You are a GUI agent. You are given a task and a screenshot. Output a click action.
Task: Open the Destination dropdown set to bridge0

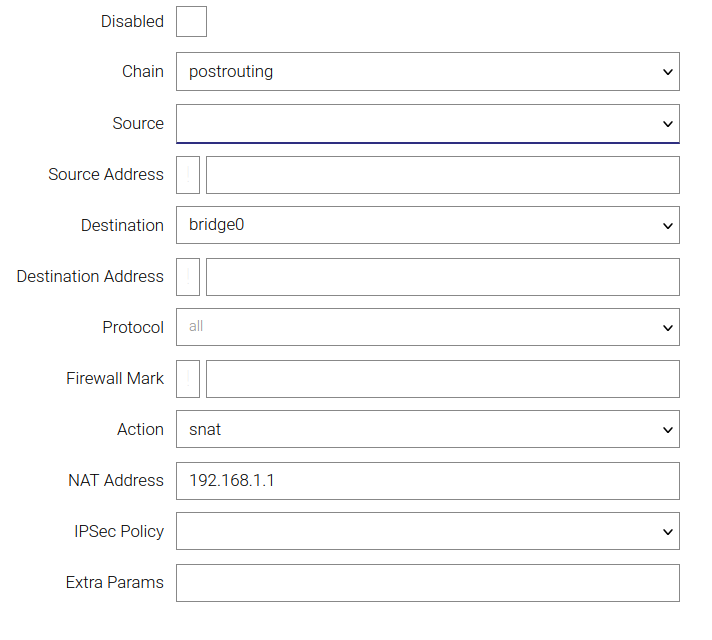[x=427, y=225]
